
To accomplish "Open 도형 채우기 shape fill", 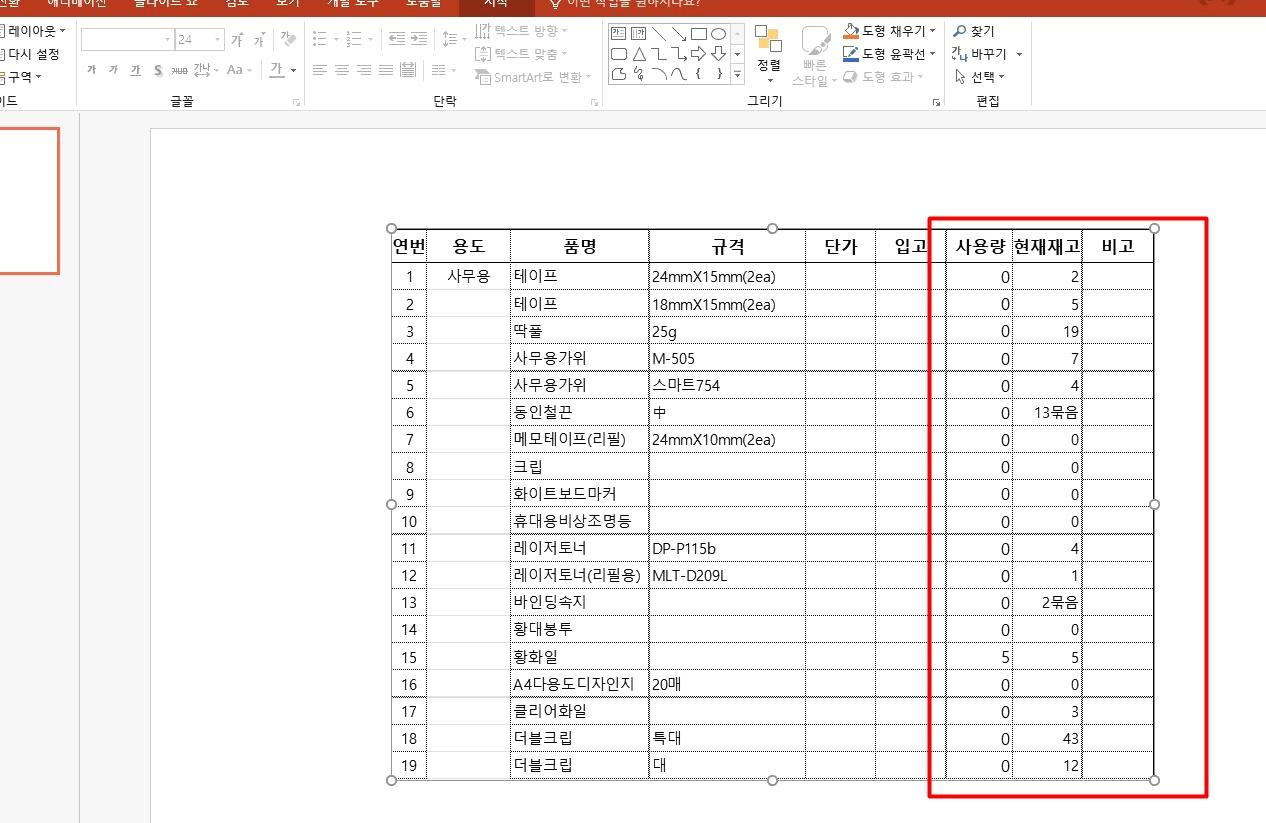I will (x=890, y=31).
